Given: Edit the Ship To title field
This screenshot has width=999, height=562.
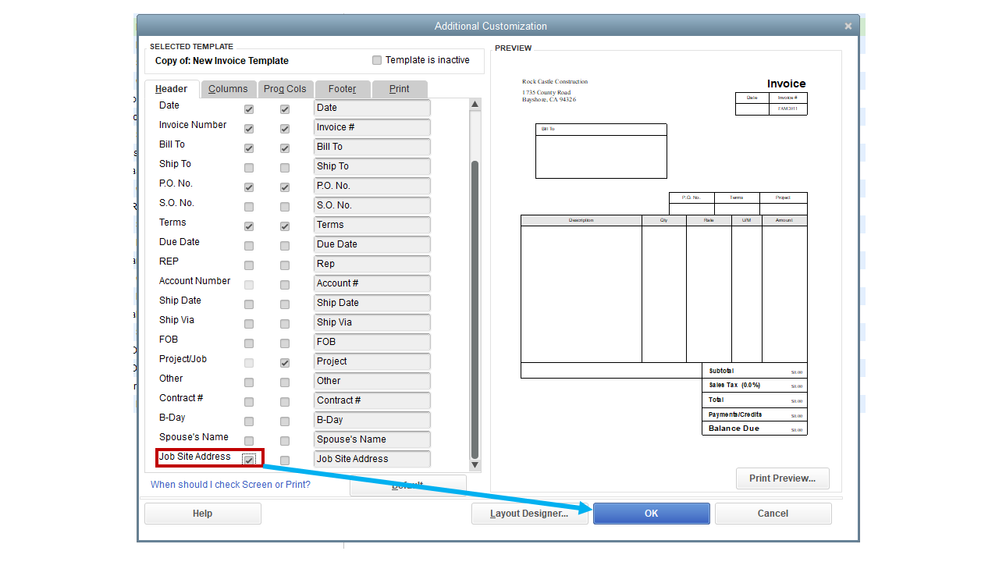Looking at the screenshot, I should 372,166.
